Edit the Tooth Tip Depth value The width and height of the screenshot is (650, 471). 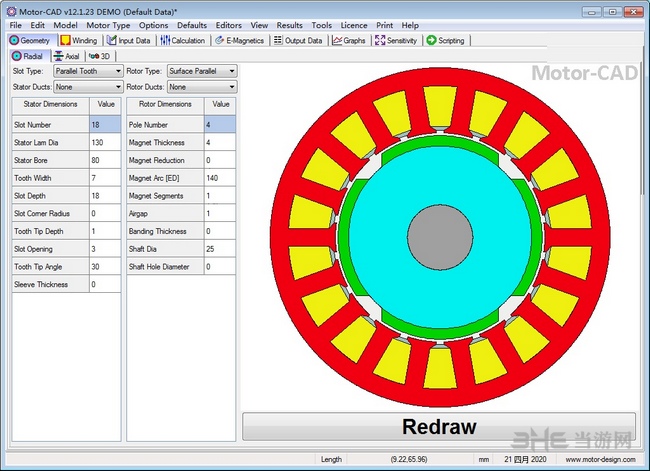pyautogui.click(x=105, y=231)
